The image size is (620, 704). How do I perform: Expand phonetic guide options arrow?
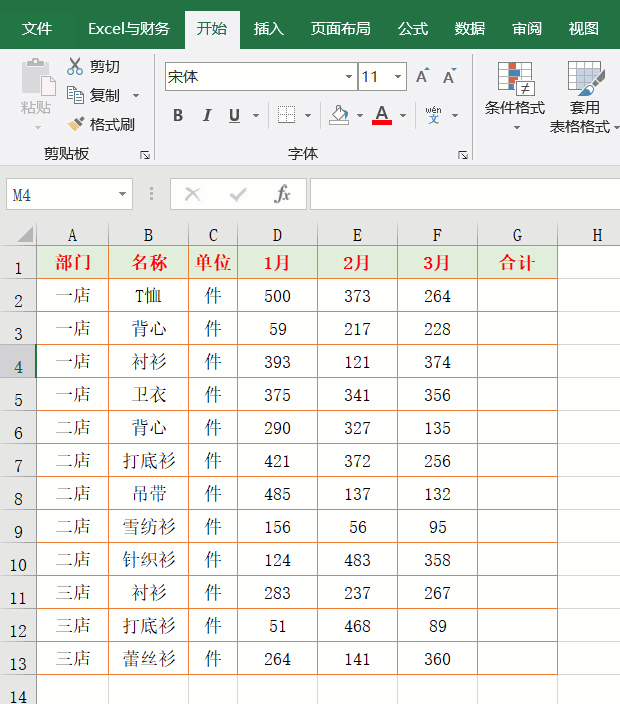[x=455, y=116]
